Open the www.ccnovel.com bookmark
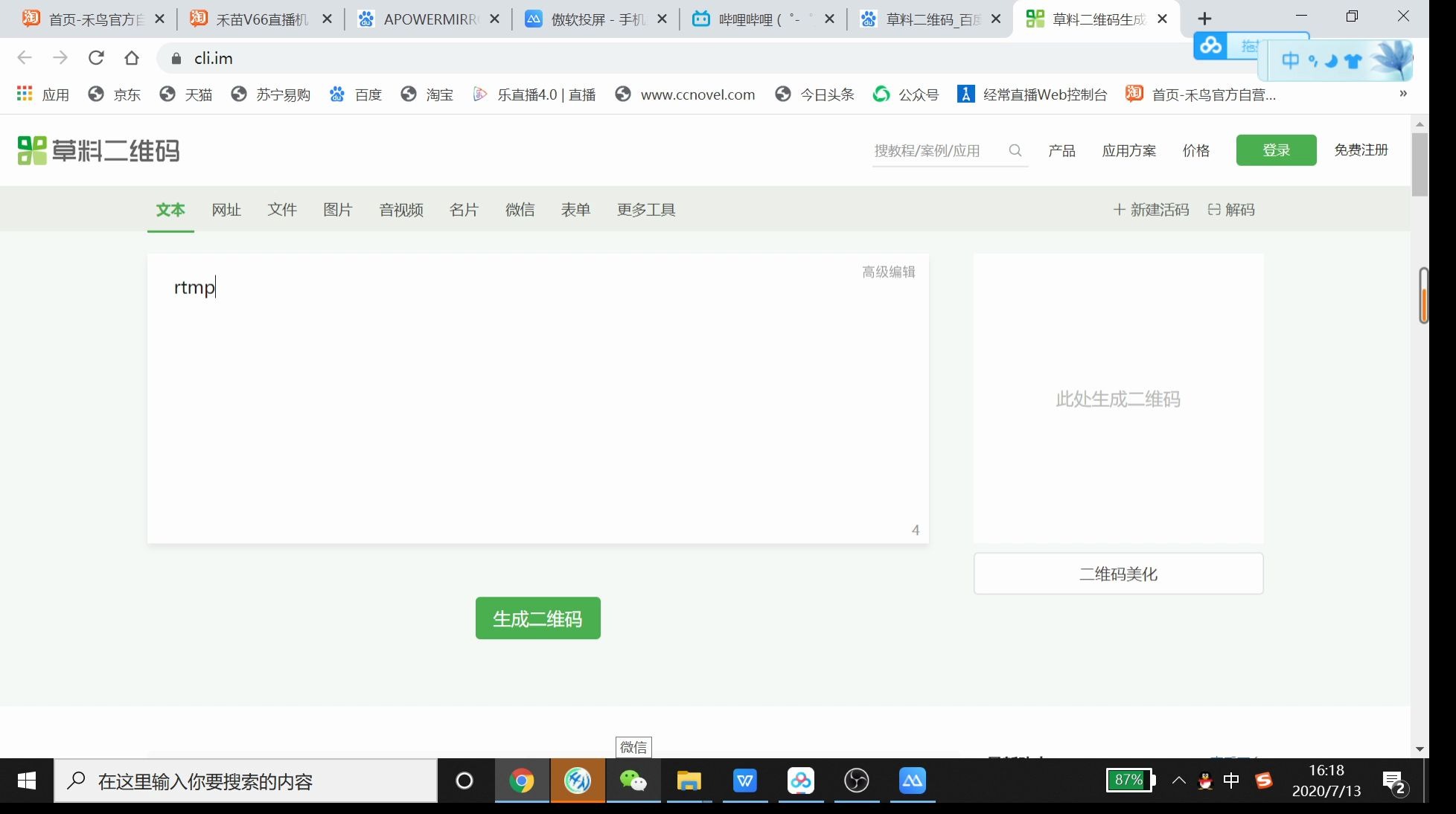The height and width of the screenshot is (814, 1456). [685, 94]
